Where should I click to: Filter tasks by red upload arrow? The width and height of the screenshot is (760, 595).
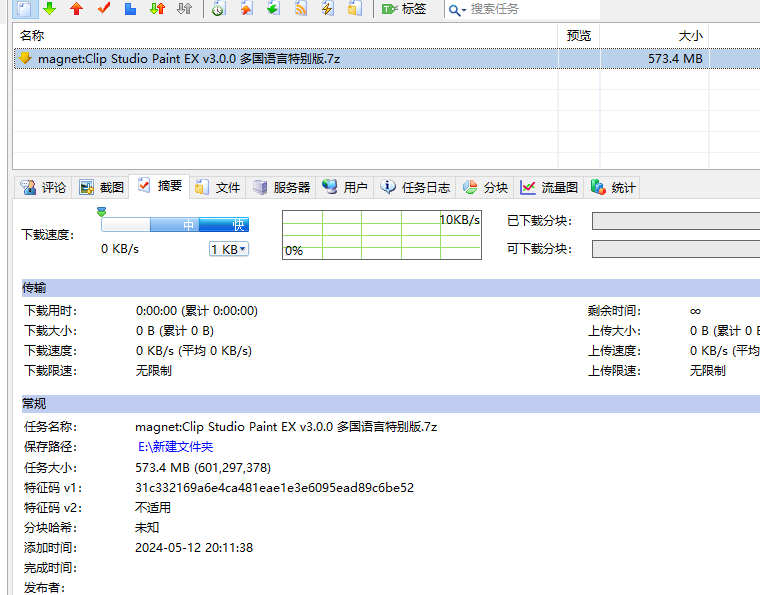pyautogui.click(x=76, y=8)
